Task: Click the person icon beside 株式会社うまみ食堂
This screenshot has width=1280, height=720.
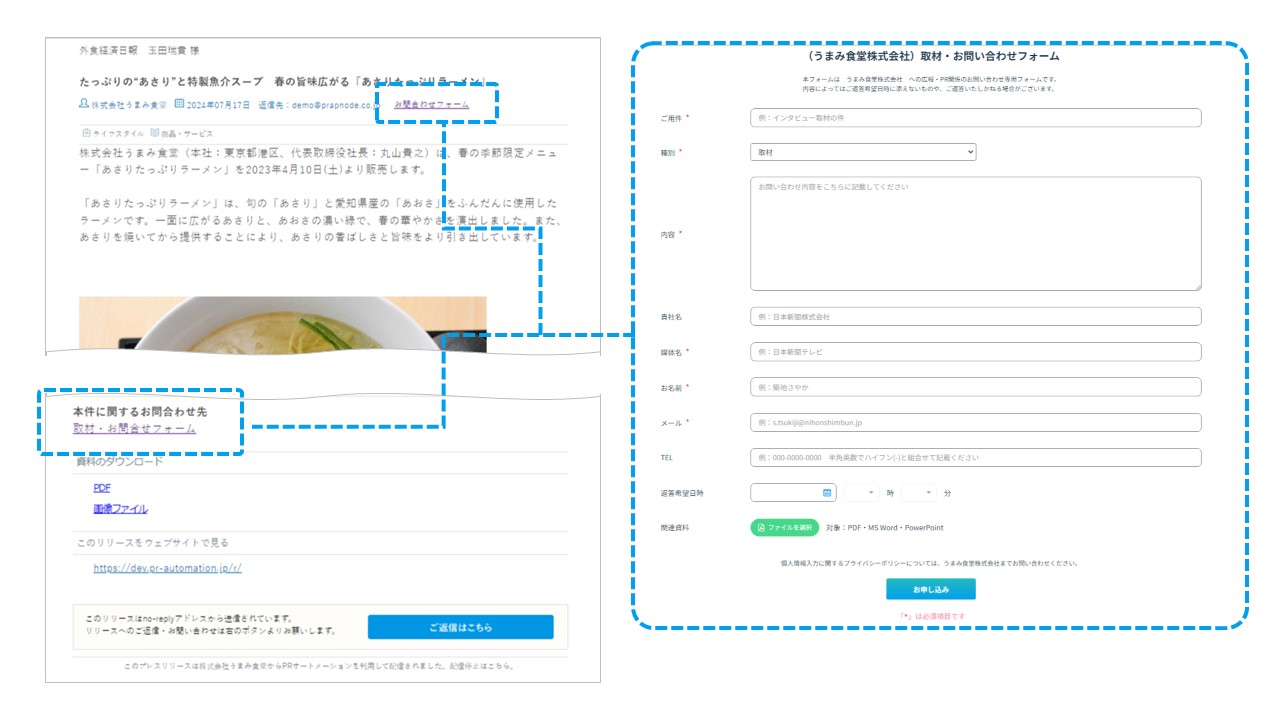Action: tap(84, 104)
